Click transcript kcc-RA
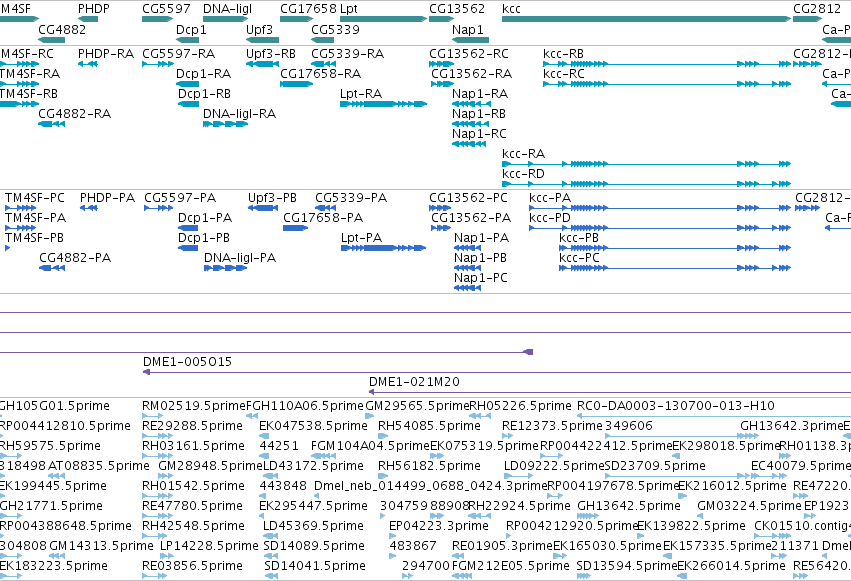This screenshot has width=851, height=581. point(646,164)
